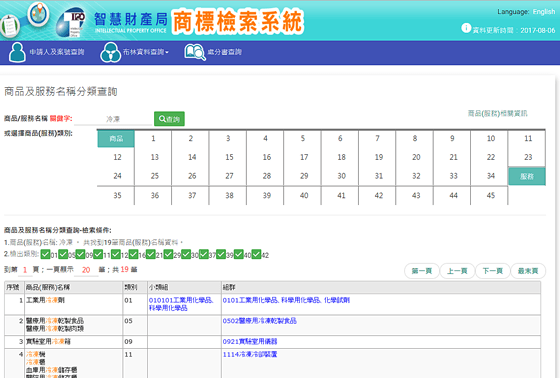Viewport: 560px width, 378px height.
Task: Open 0921實驗室用儀器 group link
Action: point(250,342)
